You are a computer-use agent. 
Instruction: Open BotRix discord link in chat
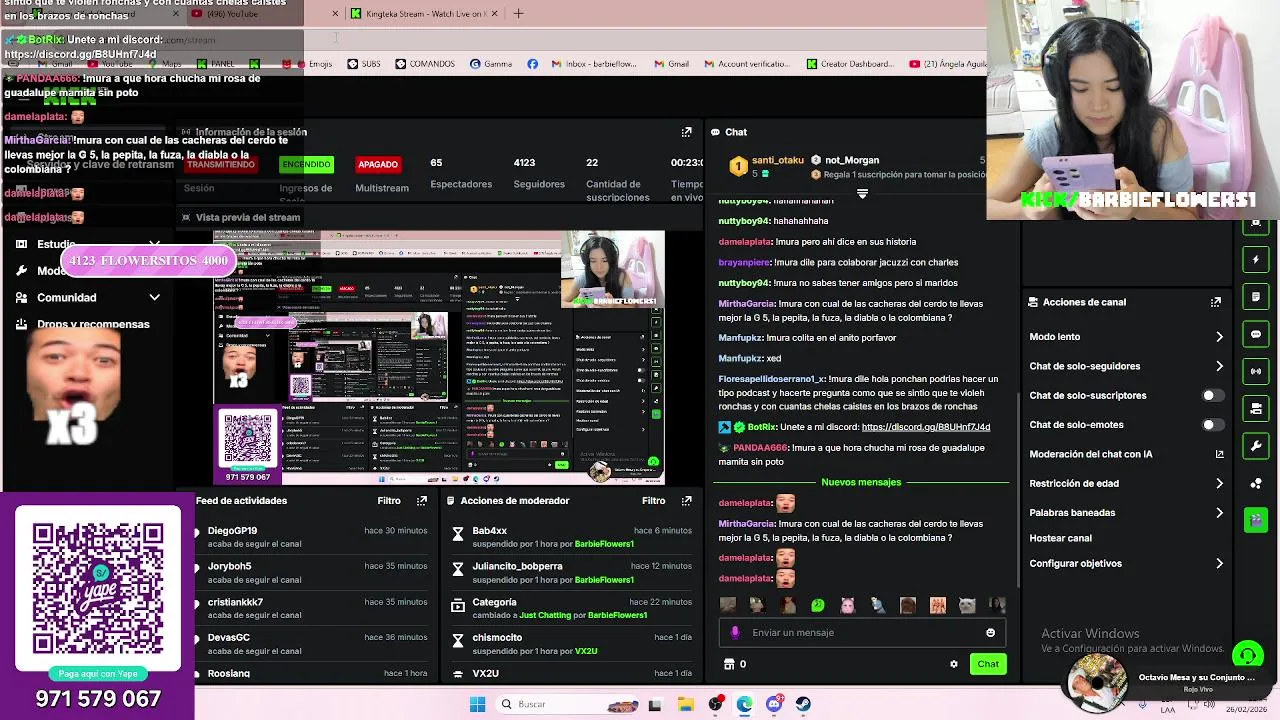[926, 427]
